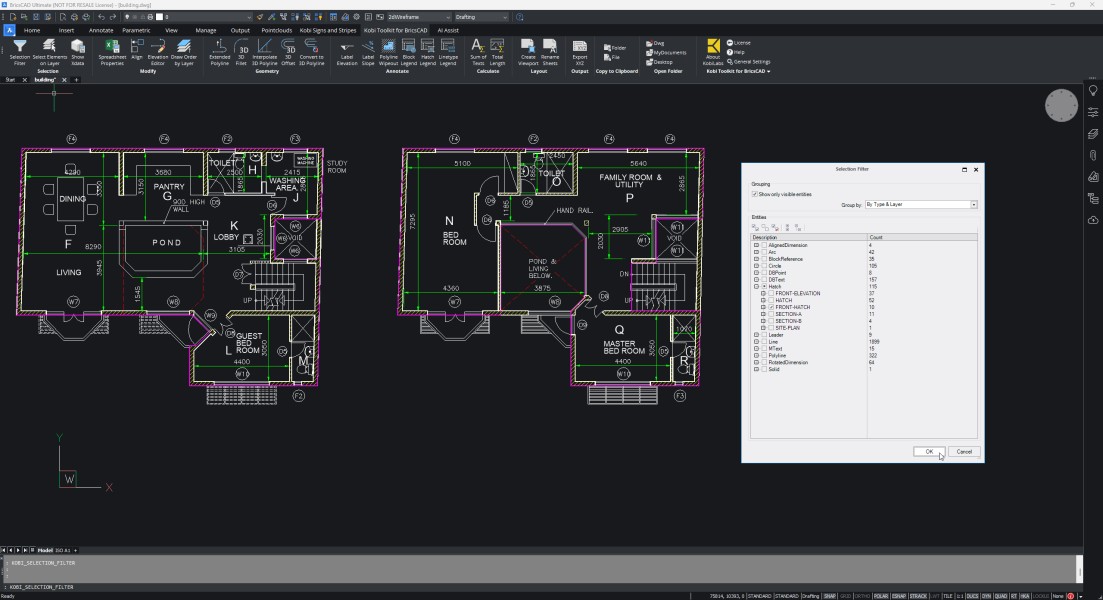Click the Export XYZ tool

click(580, 53)
